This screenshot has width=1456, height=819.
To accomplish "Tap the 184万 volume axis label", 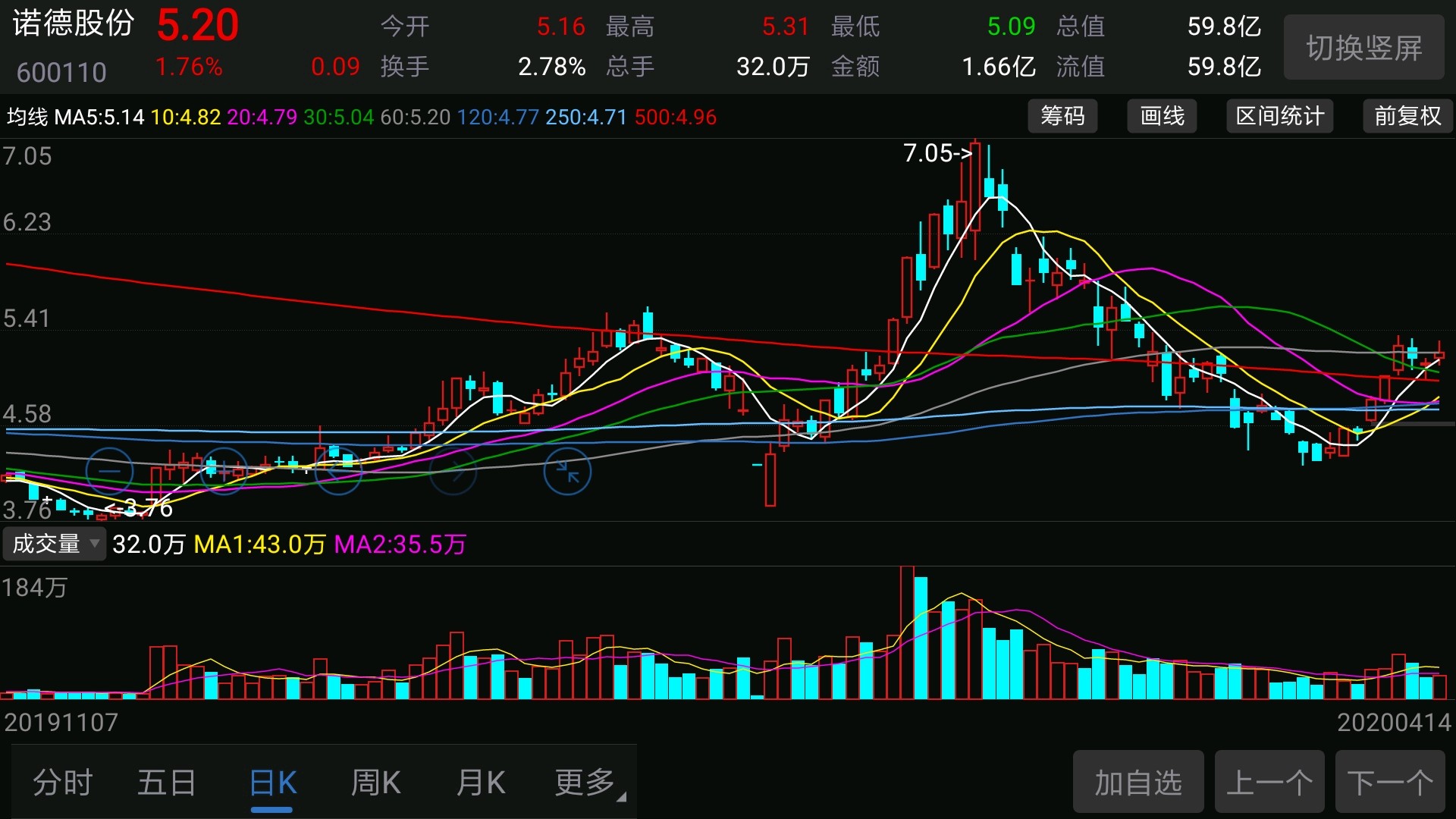I will coord(35,588).
